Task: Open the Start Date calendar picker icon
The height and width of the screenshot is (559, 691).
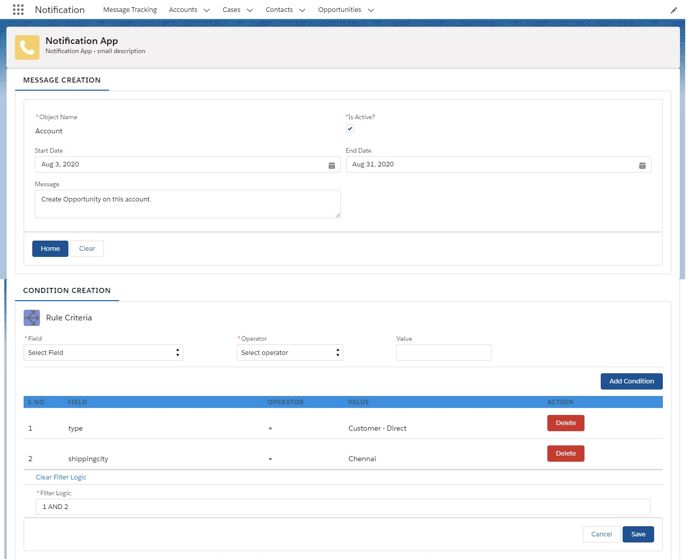Action: click(331, 165)
